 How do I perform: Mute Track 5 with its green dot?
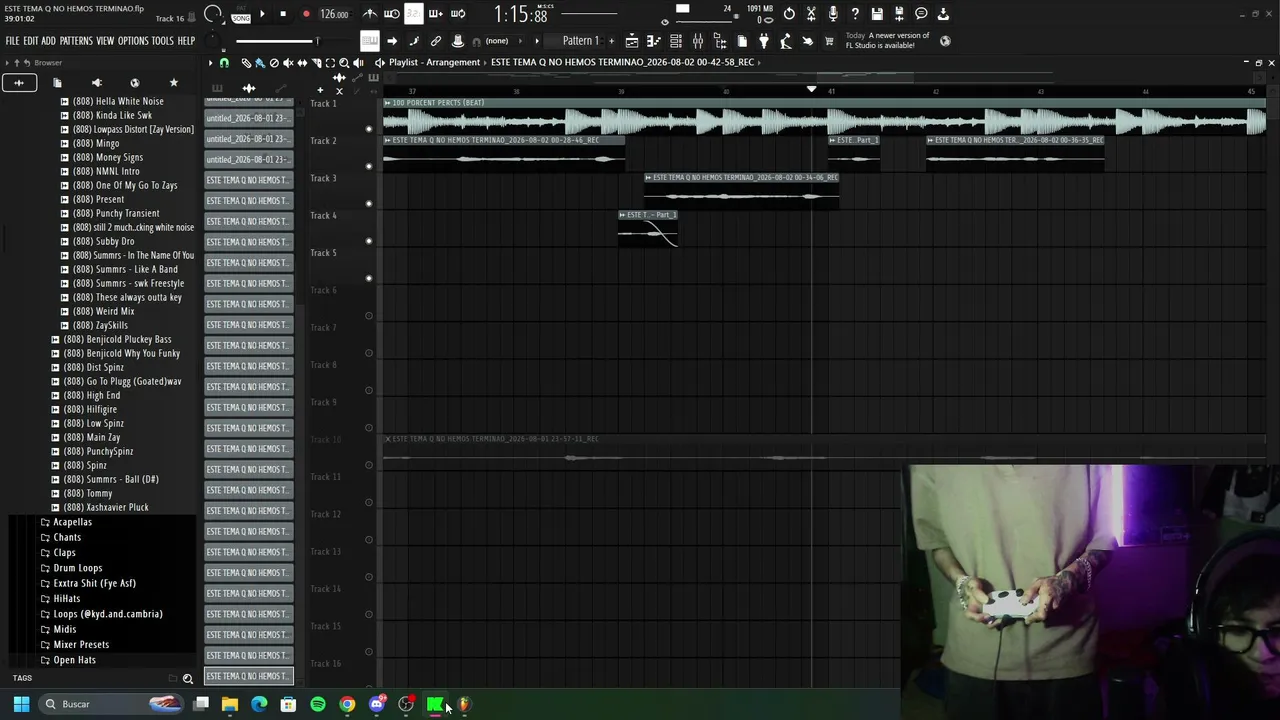click(x=369, y=278)
